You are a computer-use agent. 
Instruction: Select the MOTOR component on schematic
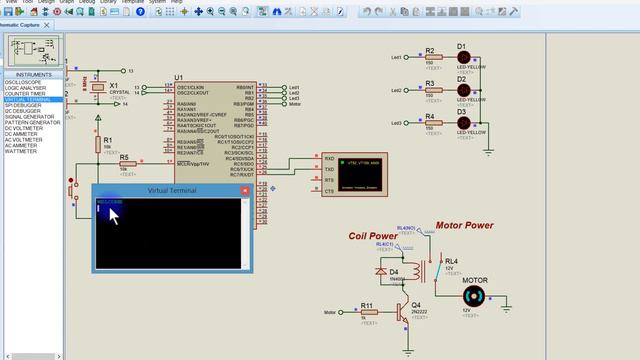point(474,296)
